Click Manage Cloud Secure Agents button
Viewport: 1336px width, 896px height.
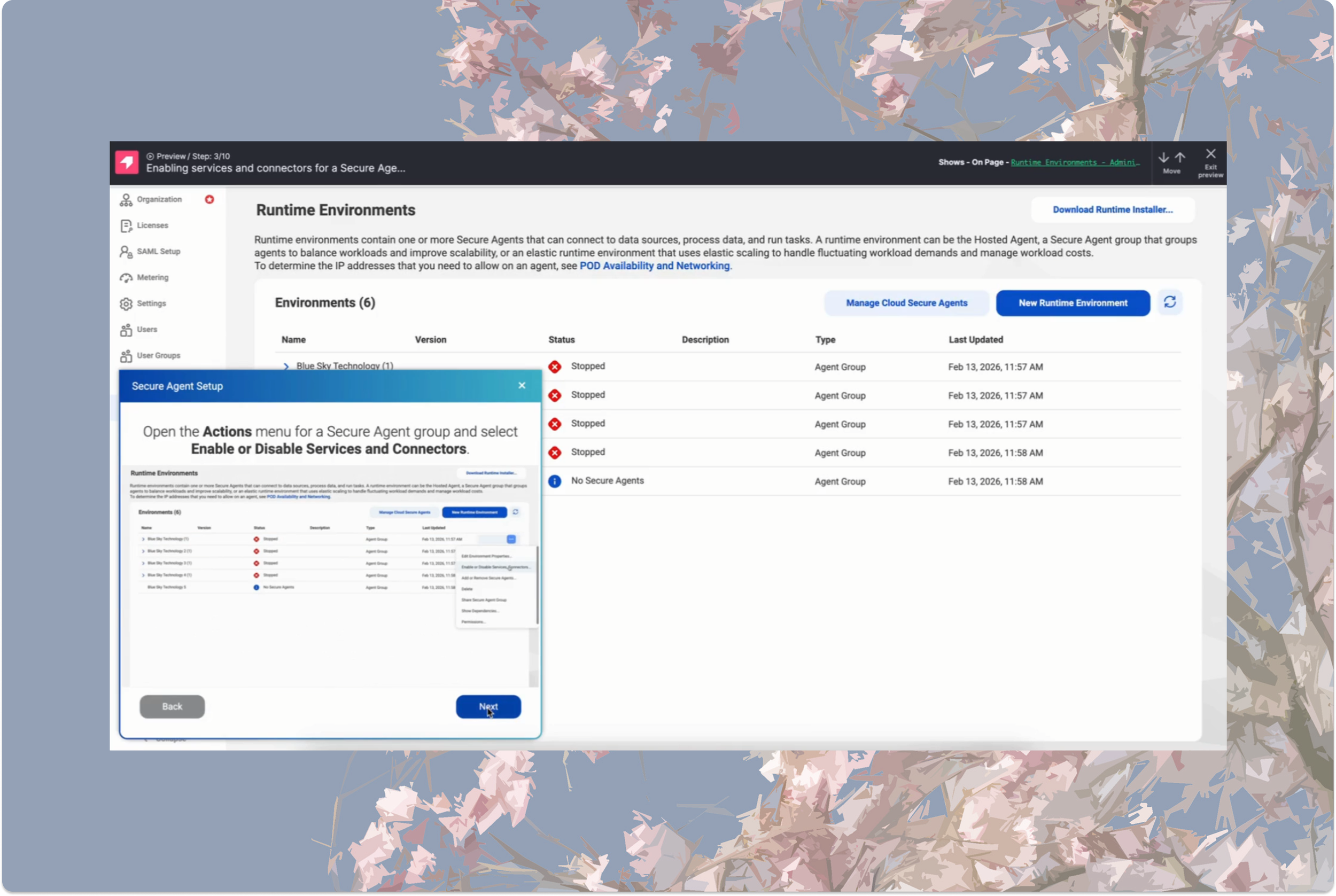(906, 303)
